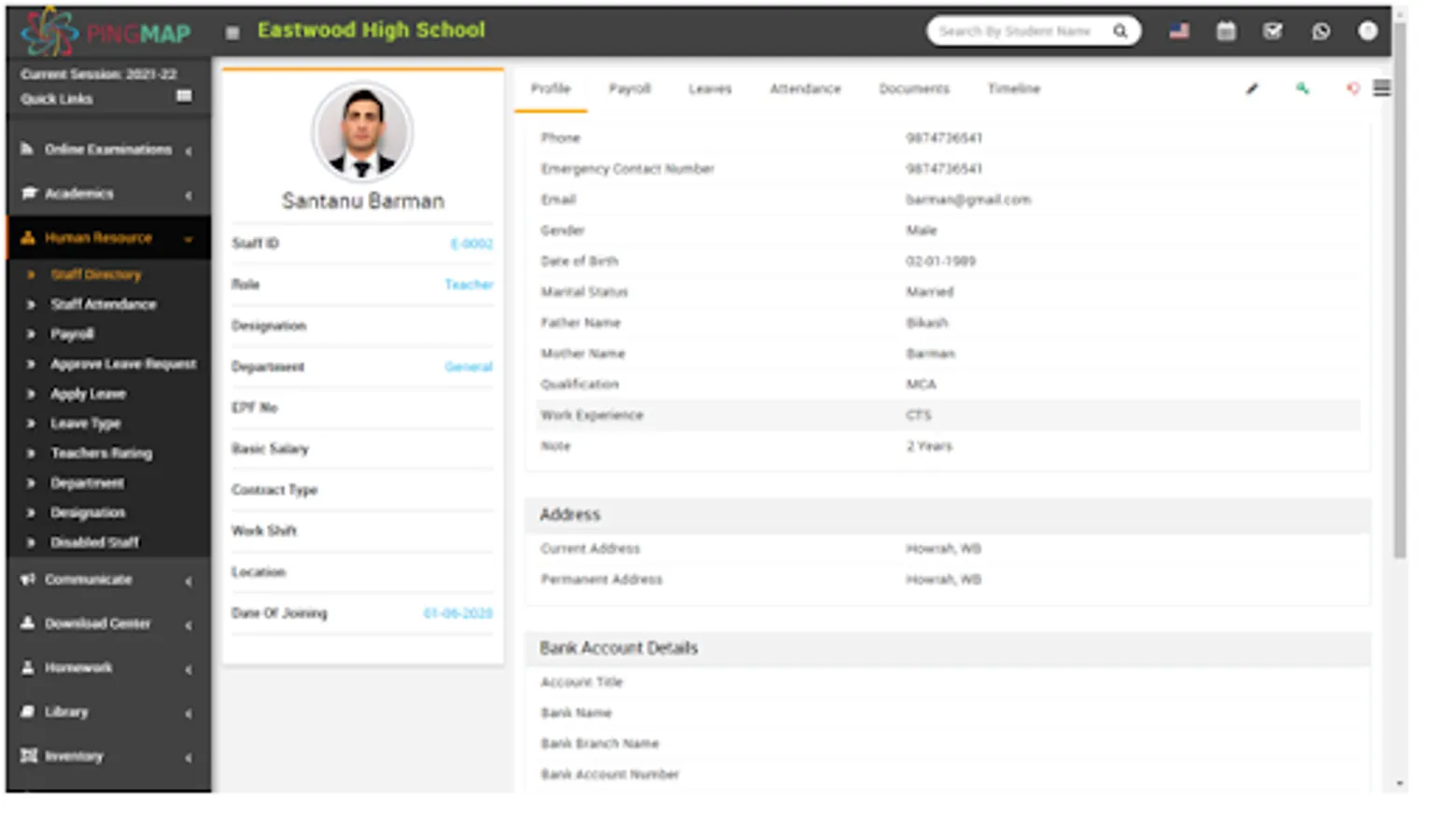This screenshot has height=840, width=1439.
Task: Open Teachers Rating in sidebar
Action: [101, 454]
